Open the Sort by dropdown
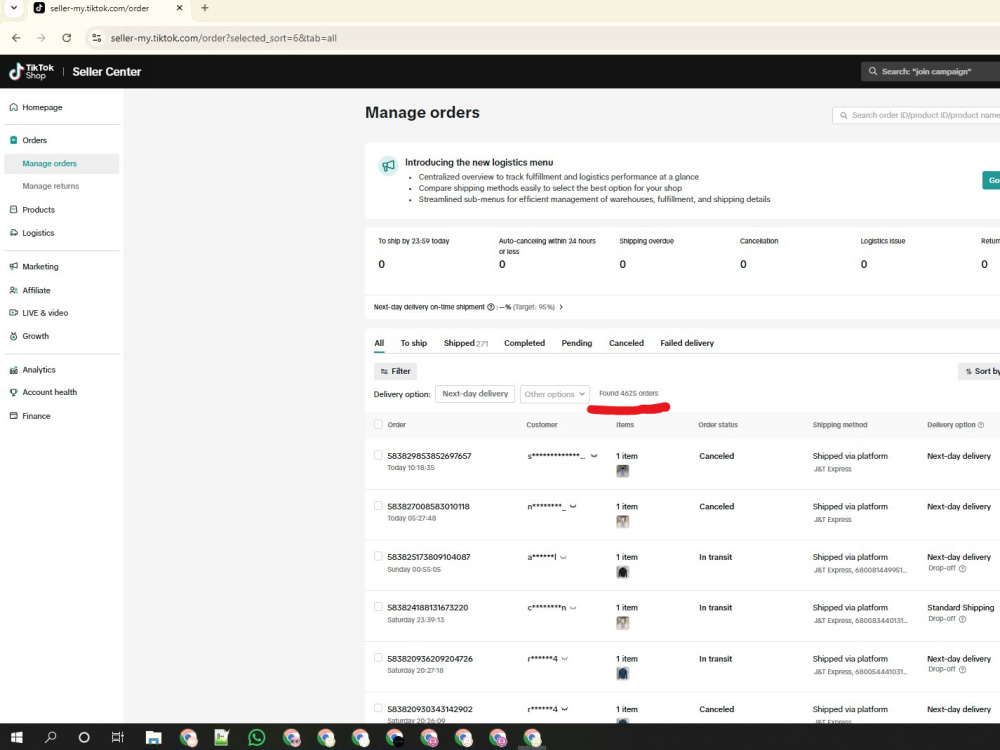The image size is (1000, 750). (x=979, y=371)
